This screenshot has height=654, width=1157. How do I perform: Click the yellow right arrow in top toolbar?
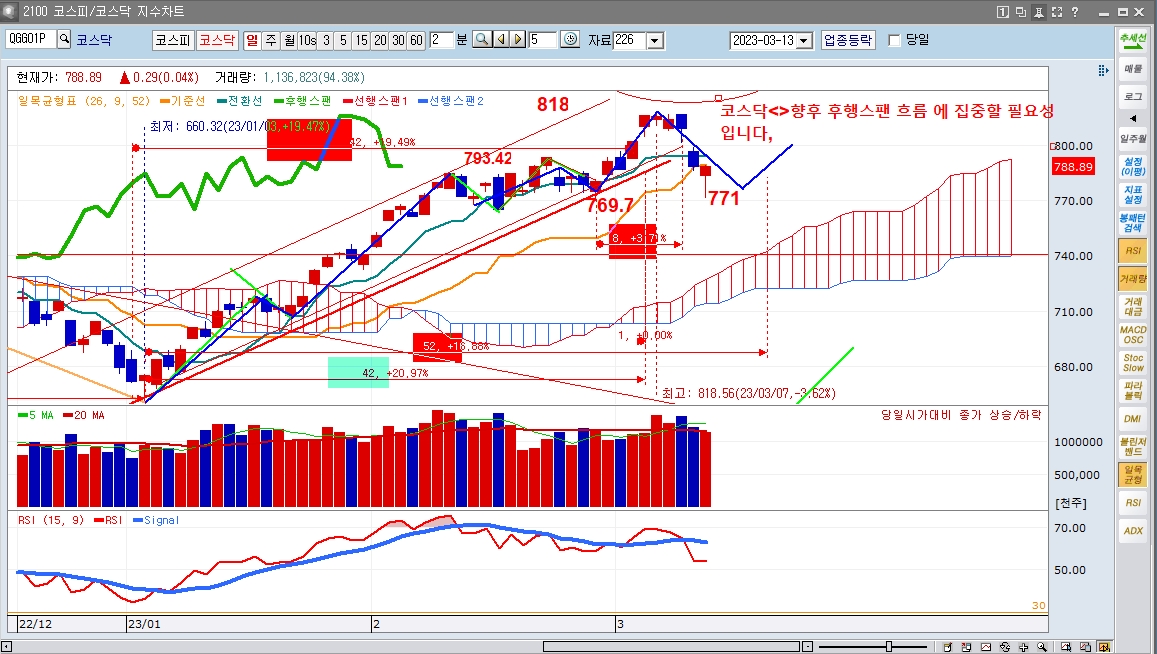(x=518, y=40)
